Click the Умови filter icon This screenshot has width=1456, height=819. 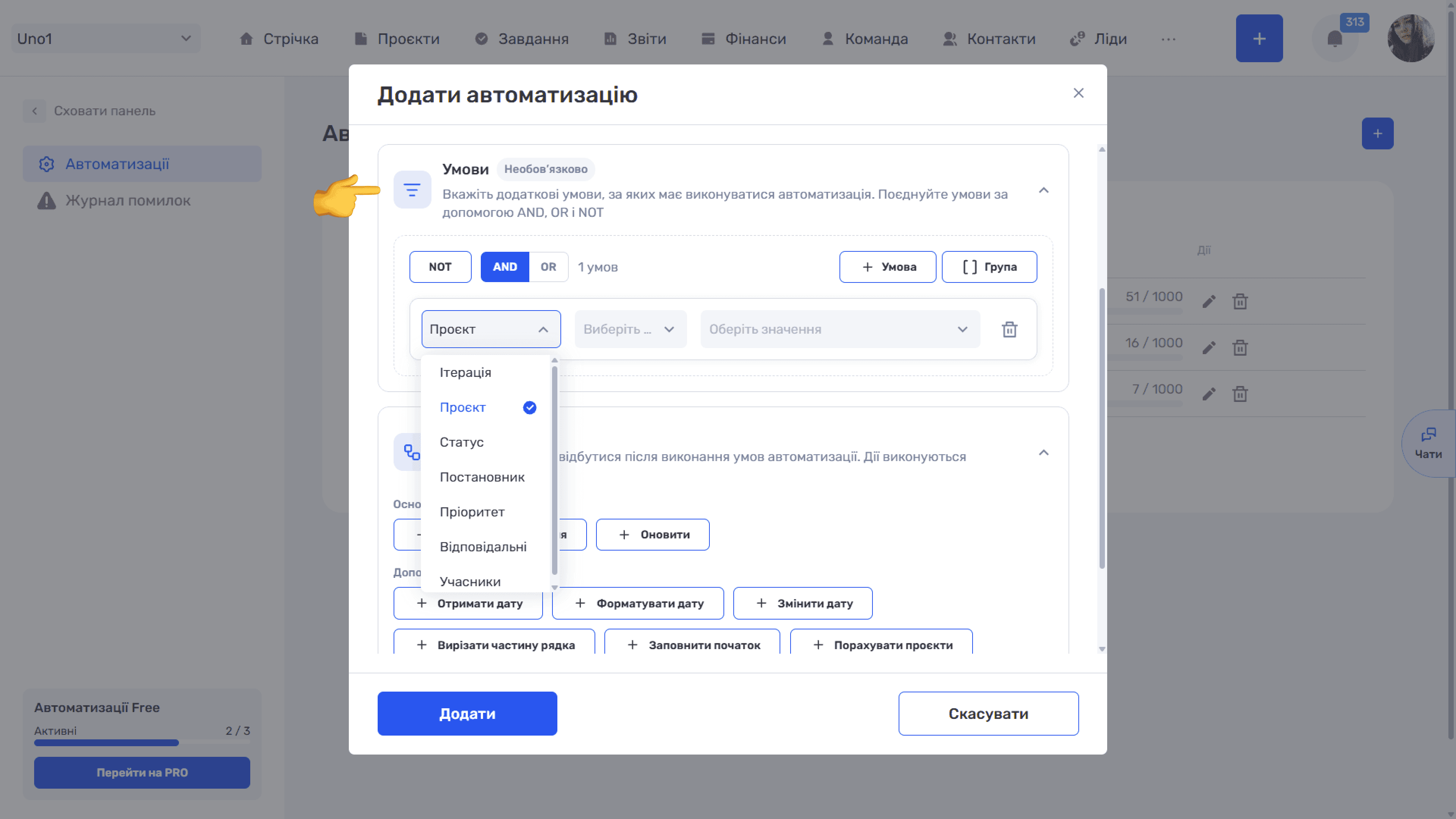point(412,190)
